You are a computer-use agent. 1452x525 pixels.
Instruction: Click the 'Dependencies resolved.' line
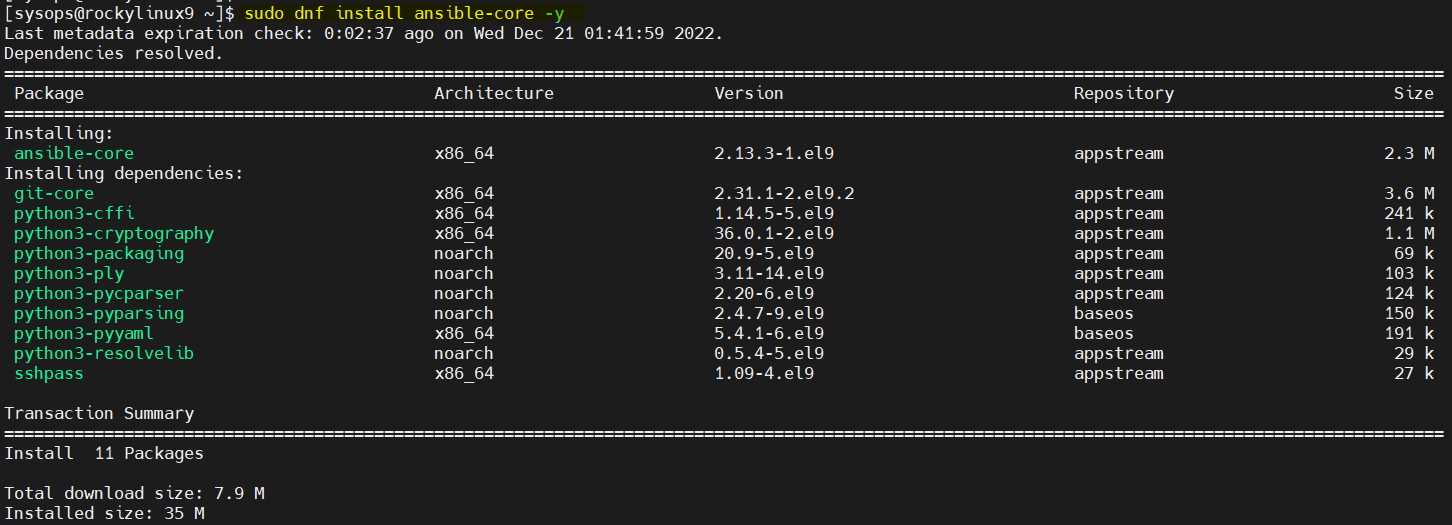(114, 53)
